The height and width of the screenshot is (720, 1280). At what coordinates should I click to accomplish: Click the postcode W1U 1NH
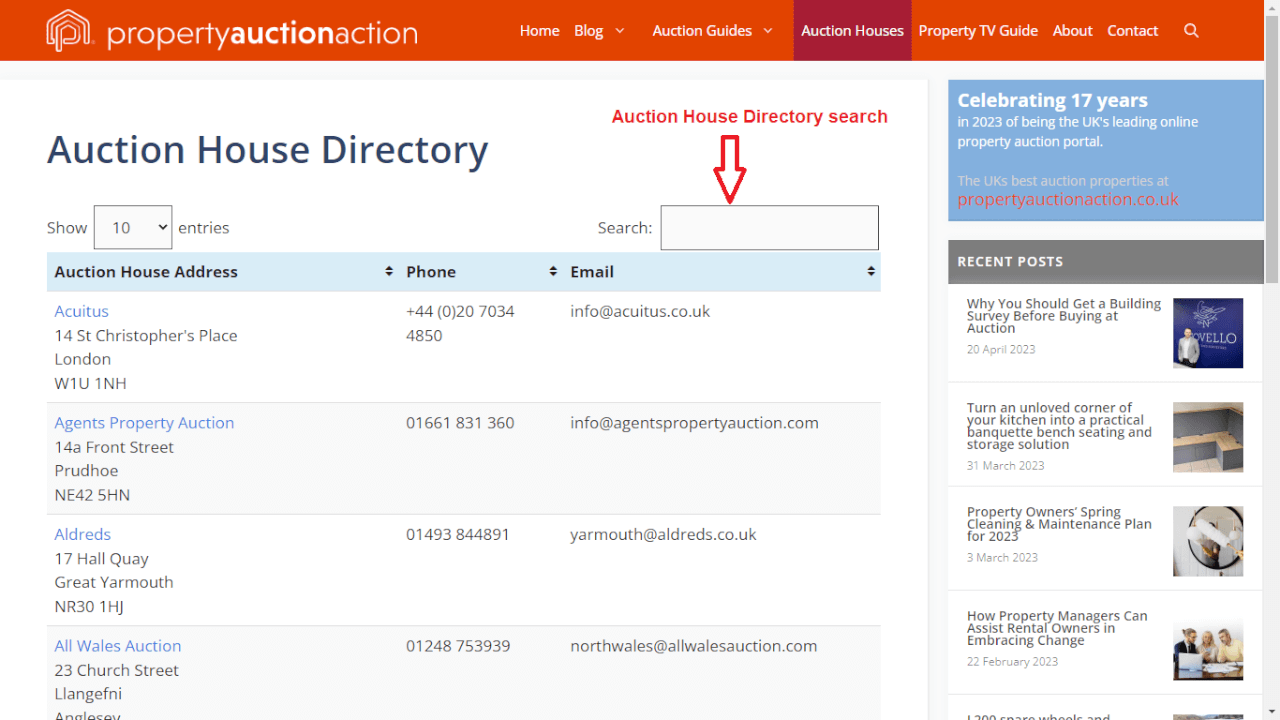90,383
